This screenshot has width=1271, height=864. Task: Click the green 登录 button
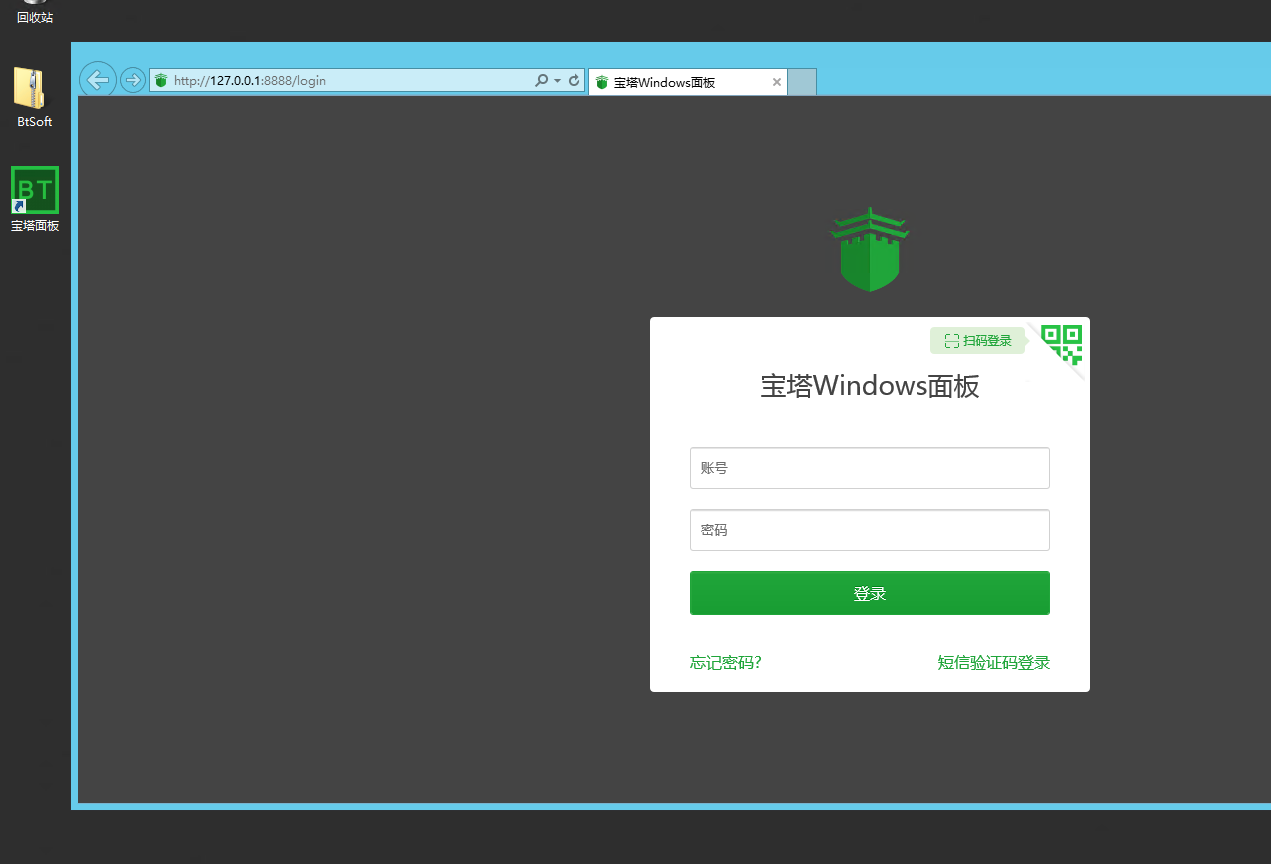tap(870, 593)
